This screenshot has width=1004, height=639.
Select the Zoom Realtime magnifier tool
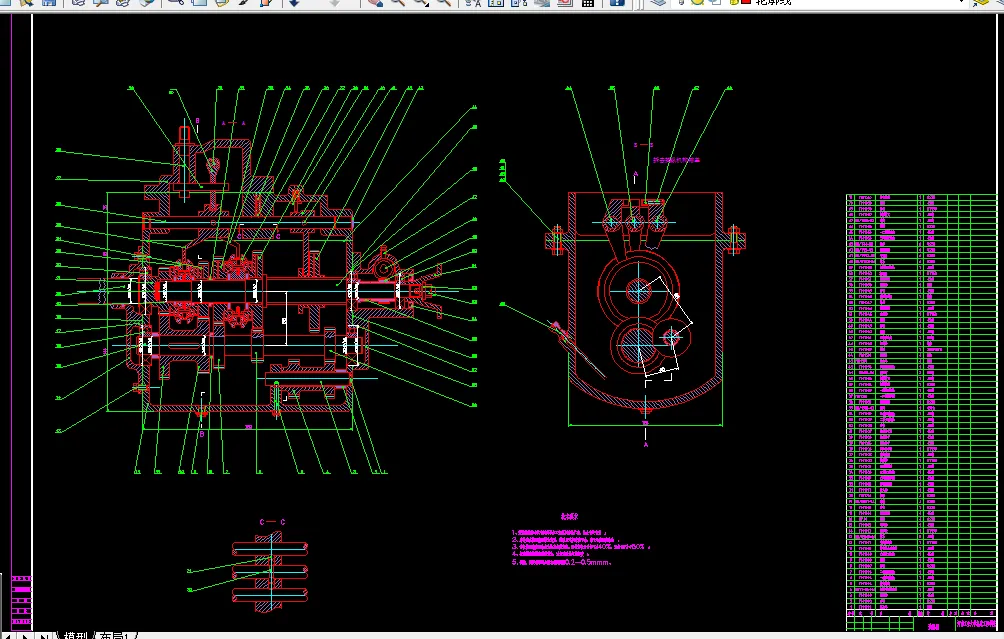pyautogui.click(x=397, y=3)
